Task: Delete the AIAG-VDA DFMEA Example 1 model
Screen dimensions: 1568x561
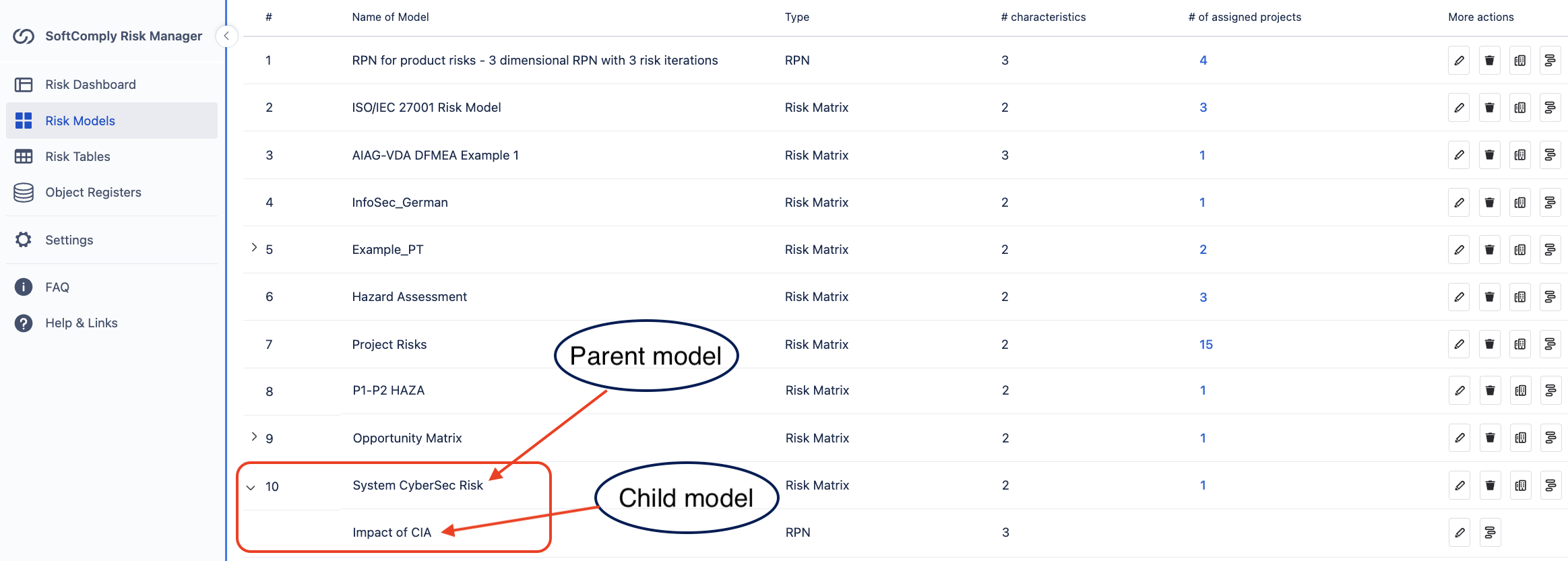Action: 1489,155
